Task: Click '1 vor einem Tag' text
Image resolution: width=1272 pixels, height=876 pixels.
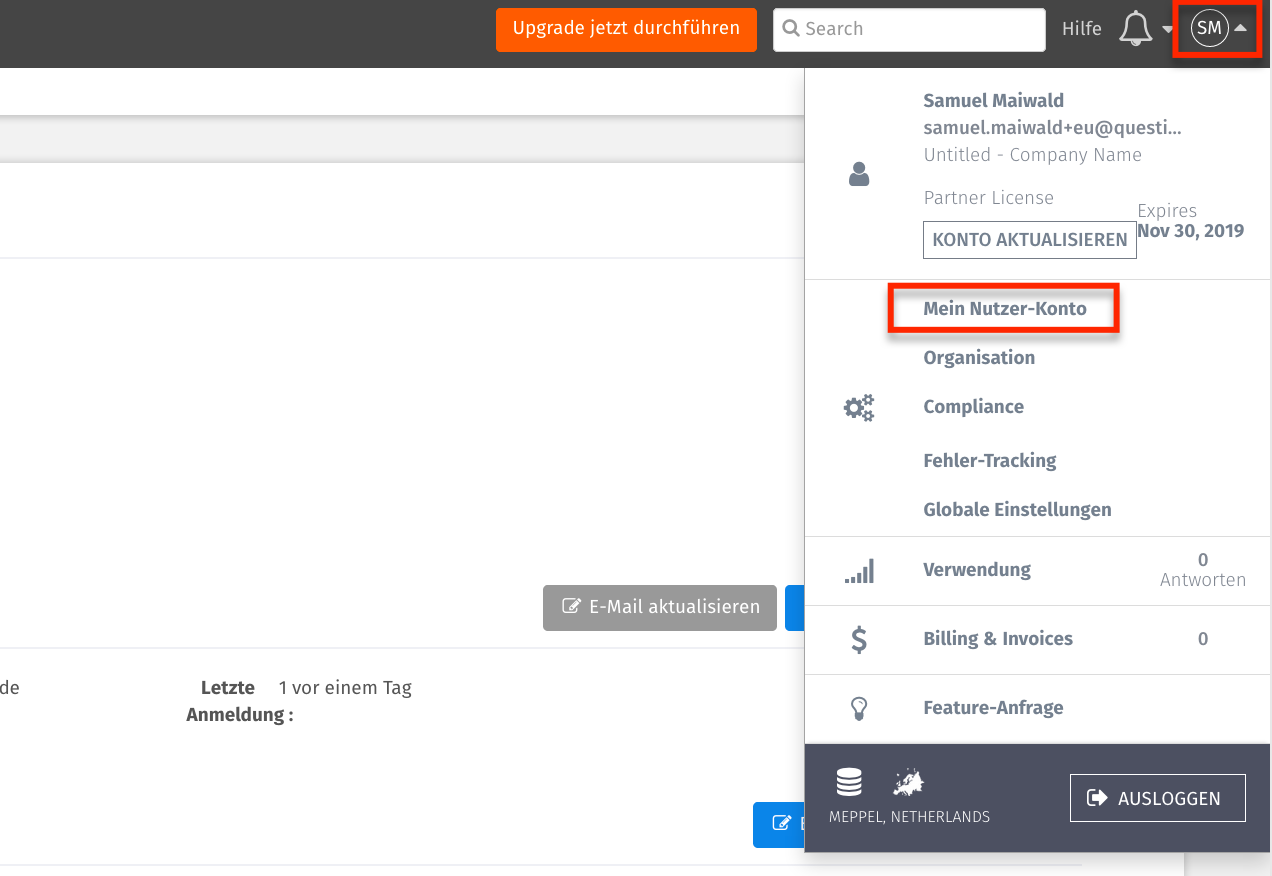Action: pos(345,688)
